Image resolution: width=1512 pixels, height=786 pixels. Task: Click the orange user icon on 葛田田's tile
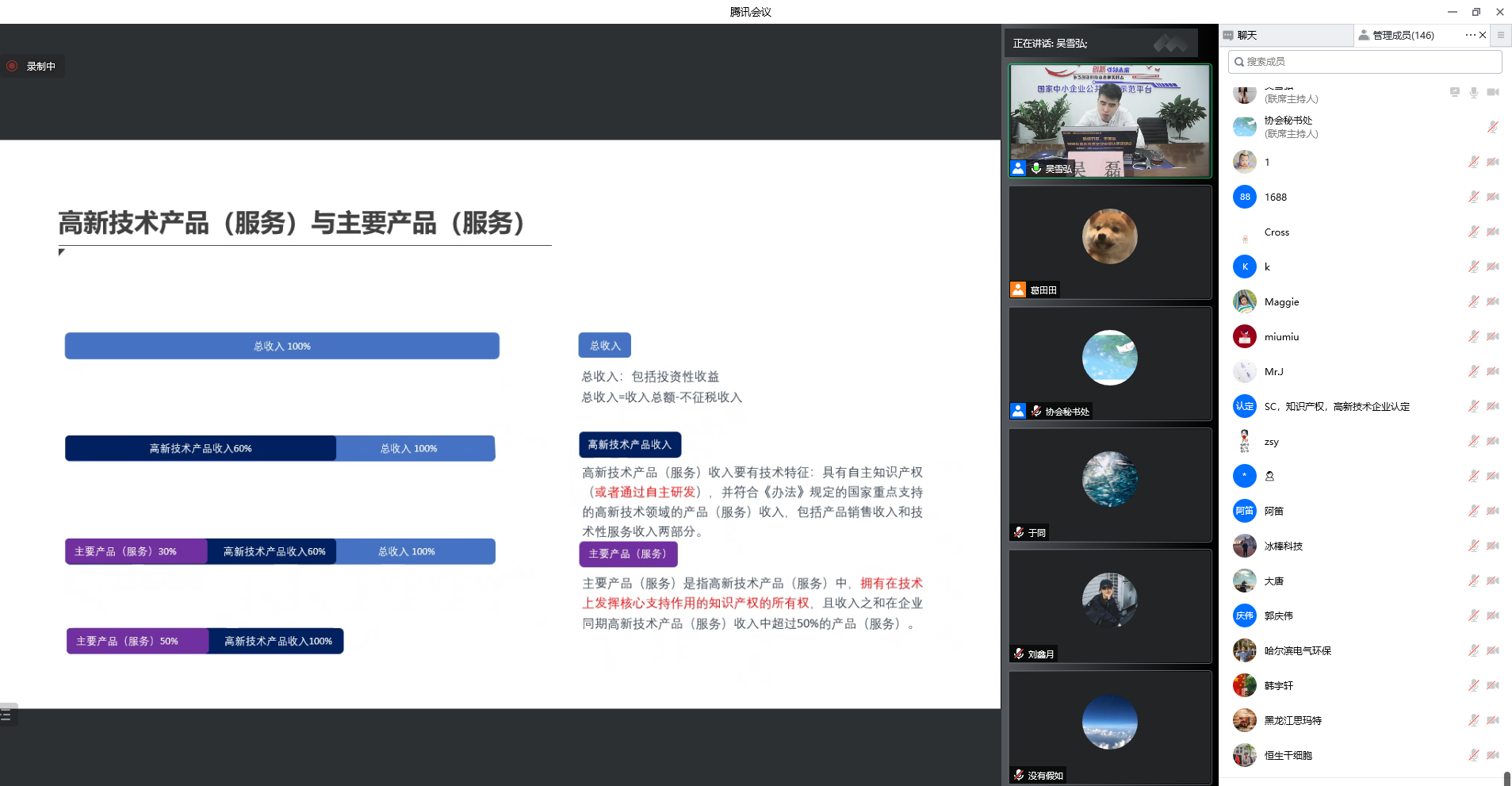[x=1018, y=289]
